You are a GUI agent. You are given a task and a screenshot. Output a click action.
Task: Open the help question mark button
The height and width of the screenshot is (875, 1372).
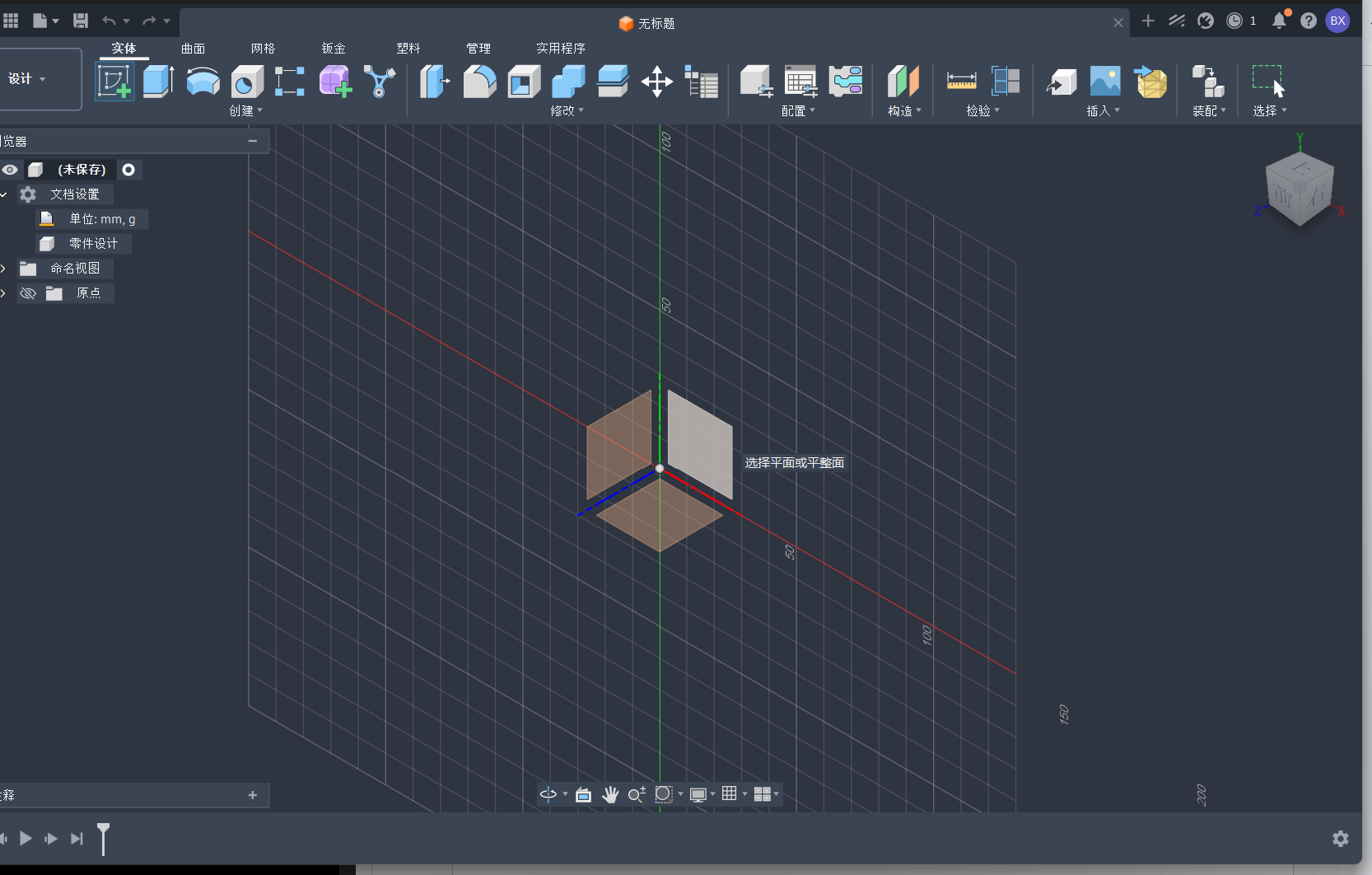(x=1309, y=21)
